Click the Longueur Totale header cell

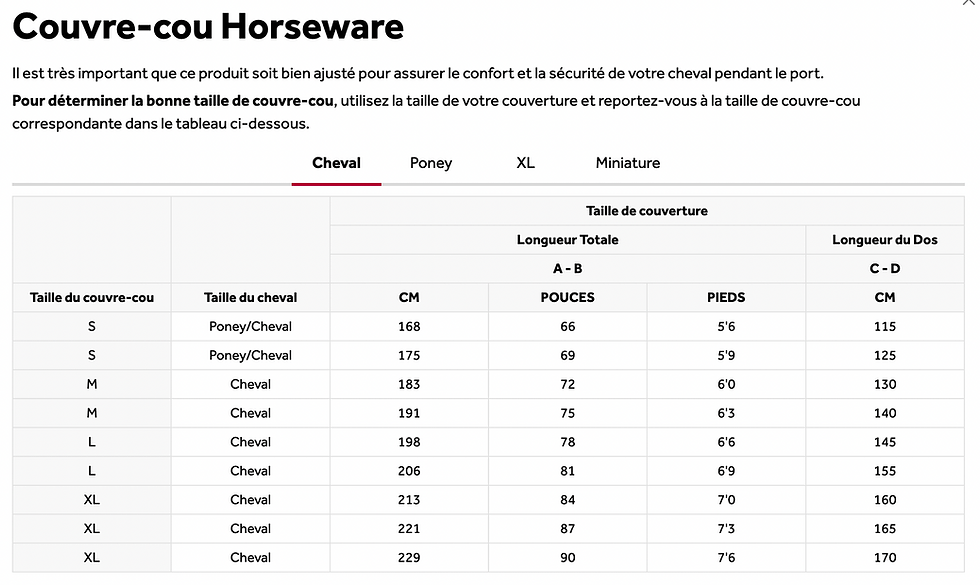pos(568,240)
